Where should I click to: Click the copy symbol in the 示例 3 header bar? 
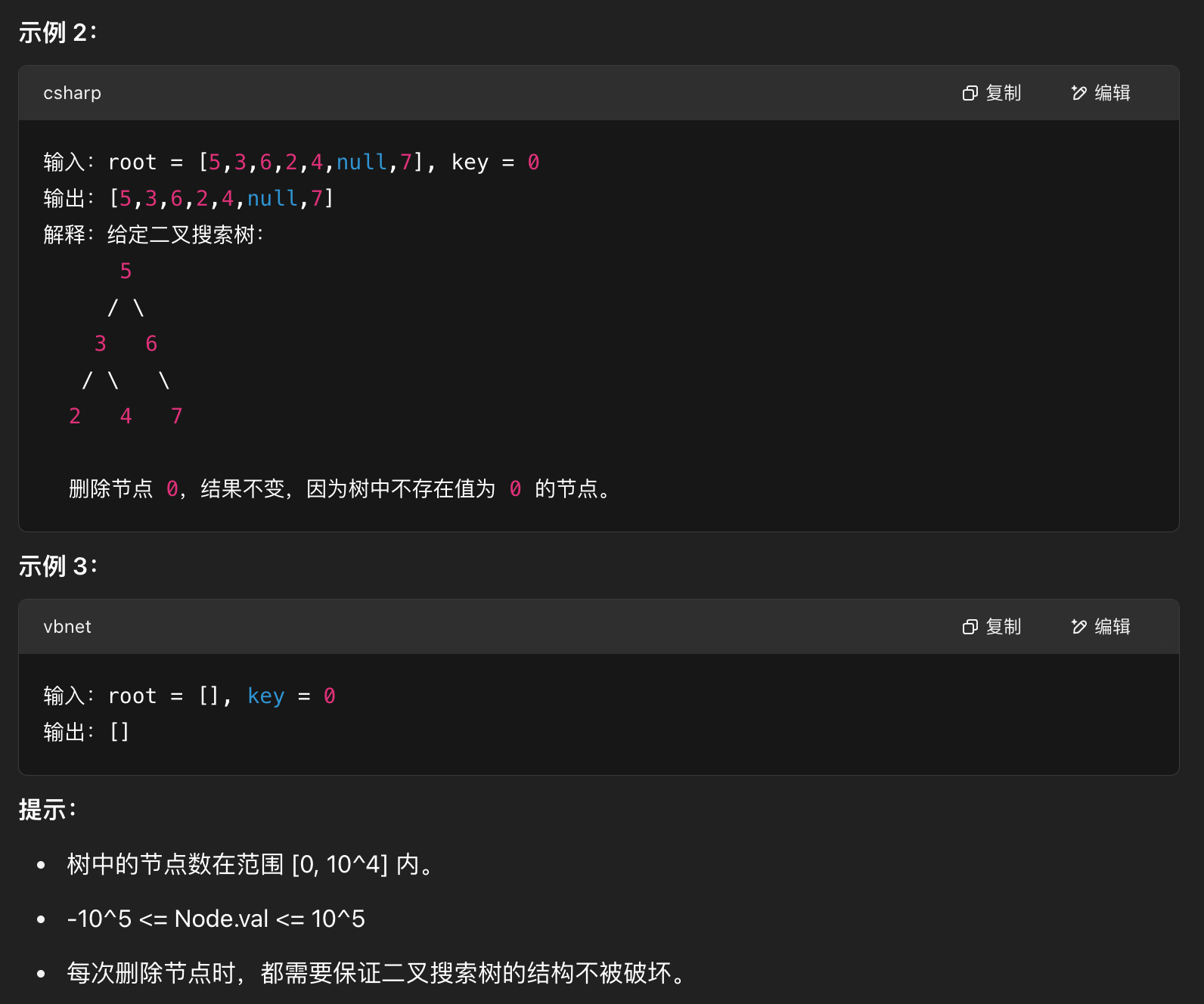(x=970, y=626)
